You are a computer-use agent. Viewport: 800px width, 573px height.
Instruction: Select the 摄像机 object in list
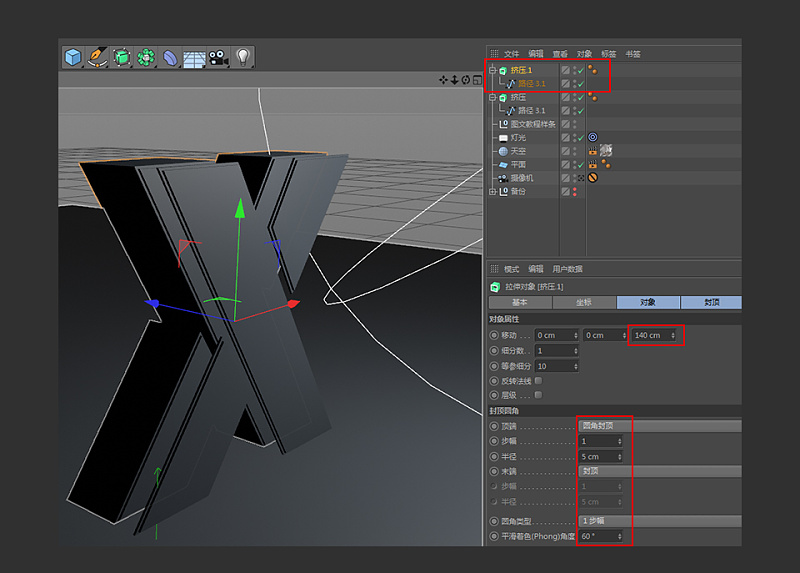click(522, 178)
